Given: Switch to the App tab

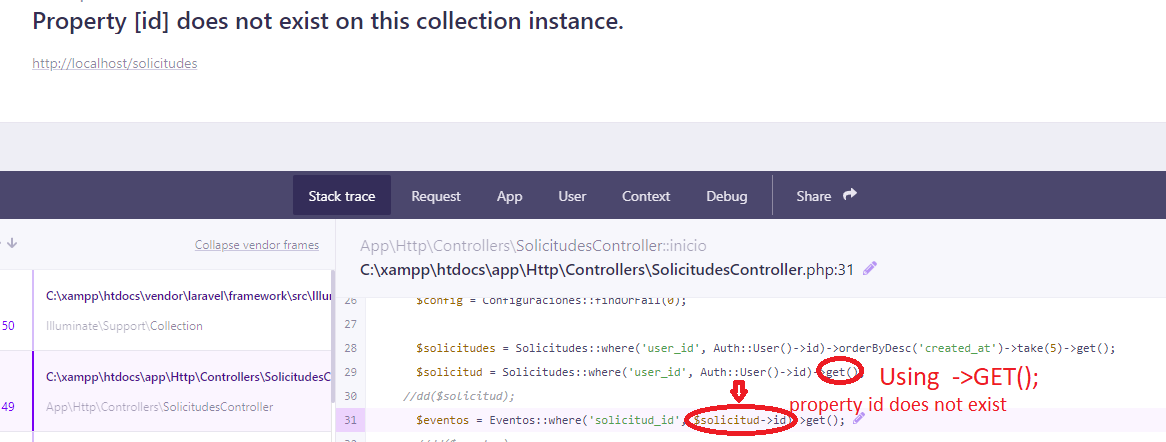Looking at the screenshot, I should pyautogui.click(x=509, y=196).
